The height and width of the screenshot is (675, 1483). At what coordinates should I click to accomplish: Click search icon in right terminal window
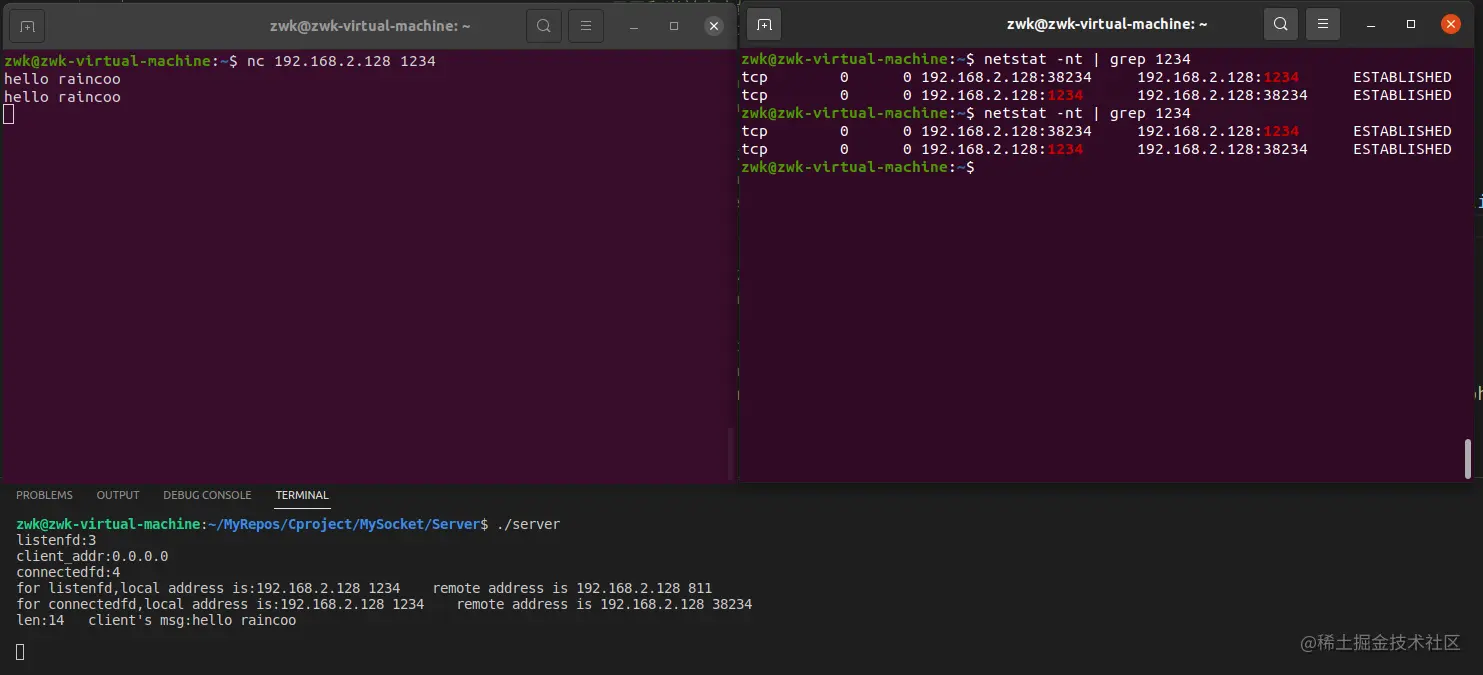[1280, 24]
